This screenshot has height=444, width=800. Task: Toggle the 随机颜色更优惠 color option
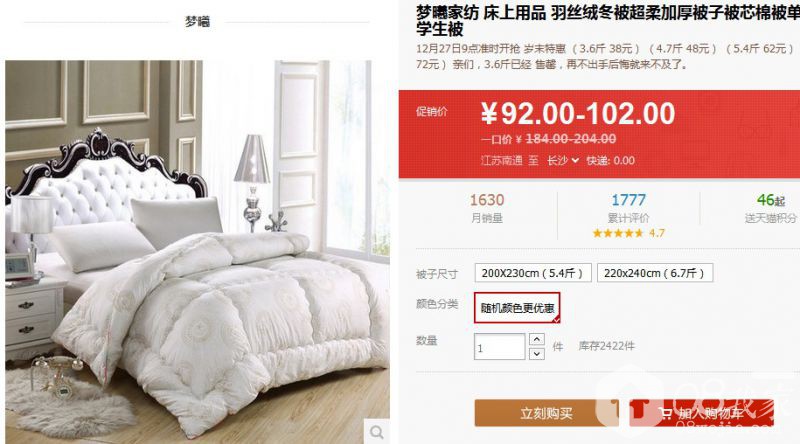coord(517,308)
